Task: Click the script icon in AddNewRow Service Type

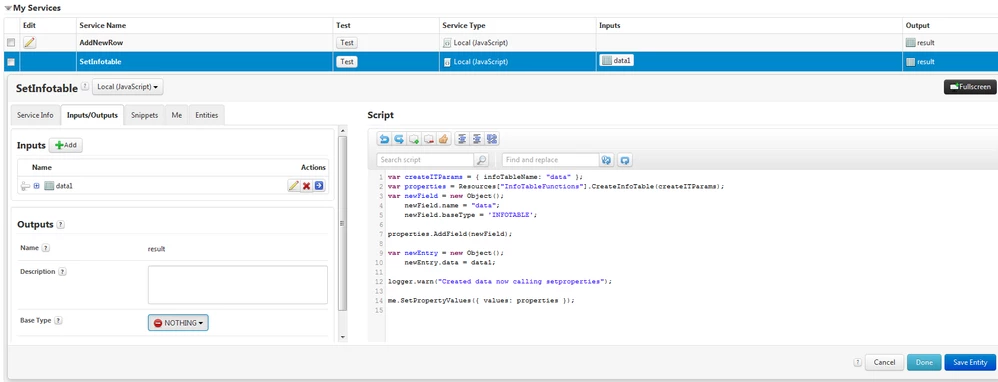Action: click(x=447, y=43)
